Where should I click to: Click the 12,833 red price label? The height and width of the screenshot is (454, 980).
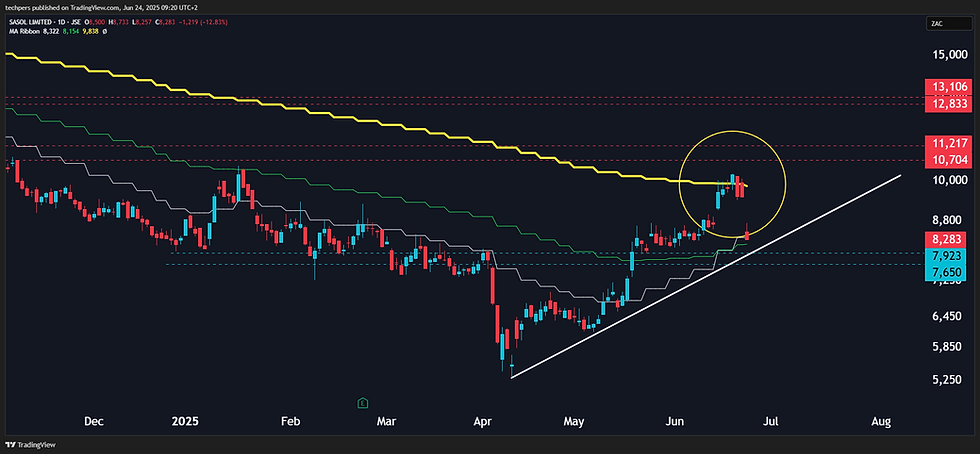coord(947,104)
